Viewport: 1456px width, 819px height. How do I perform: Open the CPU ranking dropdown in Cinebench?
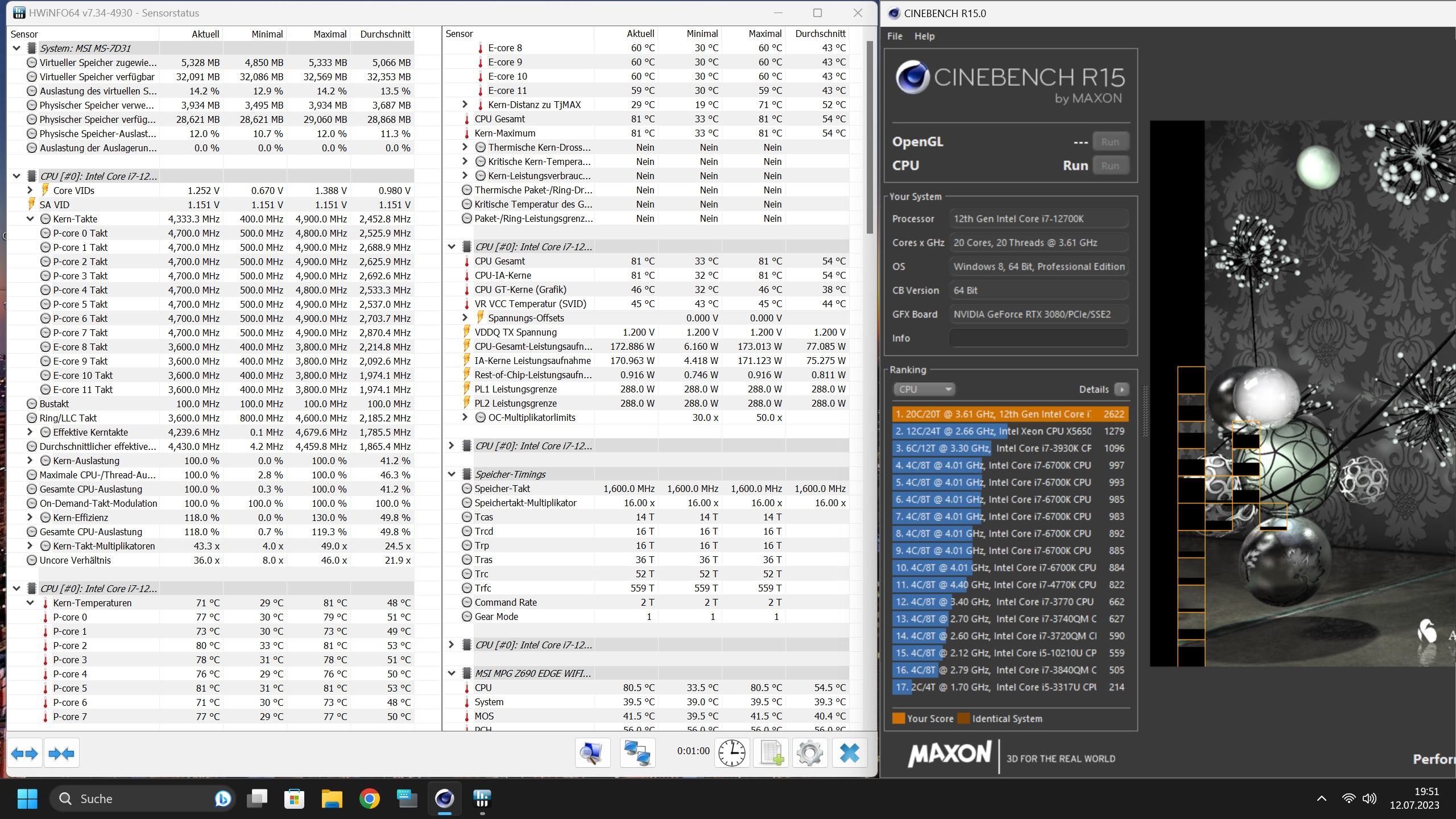pos(924,389)
